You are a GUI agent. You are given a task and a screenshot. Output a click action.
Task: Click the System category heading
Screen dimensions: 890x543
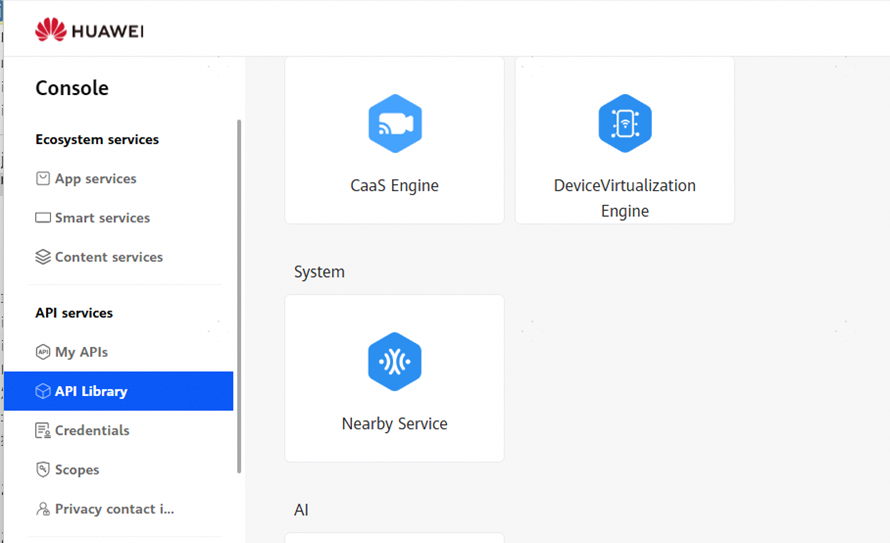[319, 272]
